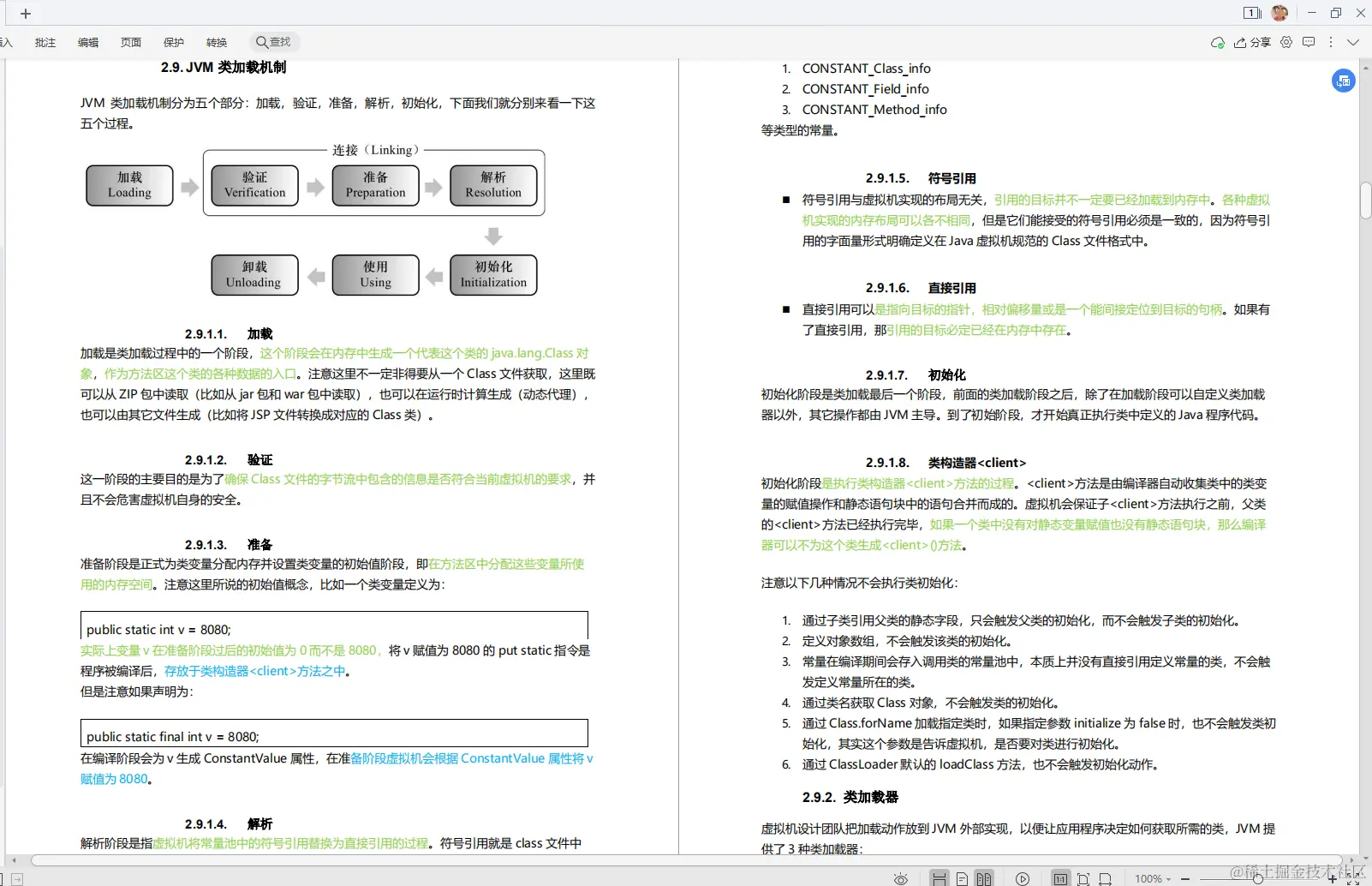Toggle double-page view mode

tap(985, 879)
